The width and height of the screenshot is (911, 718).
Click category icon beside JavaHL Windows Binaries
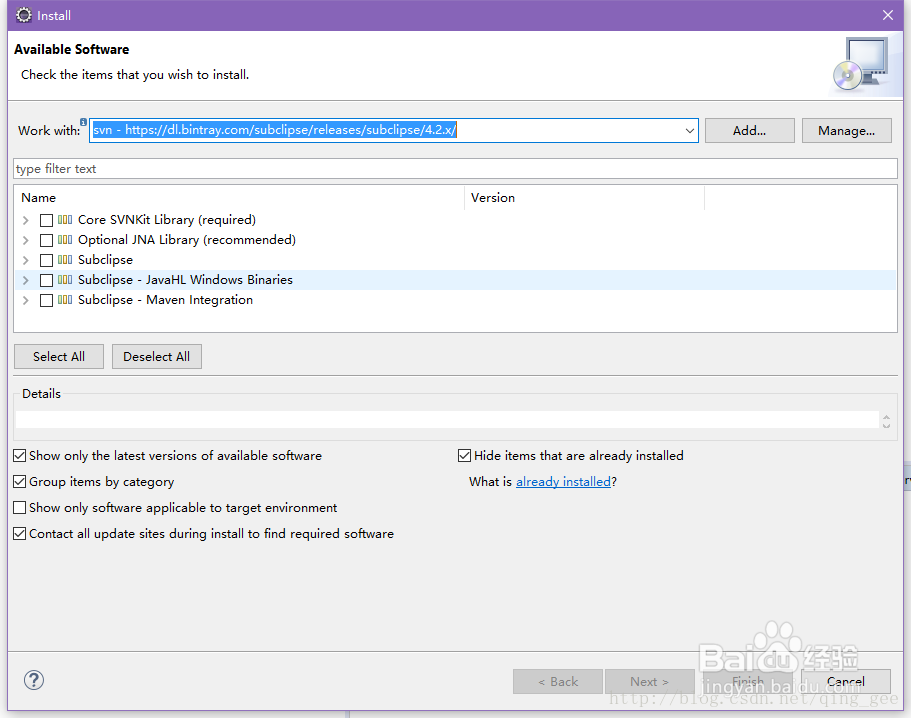(x=65, y=280)
